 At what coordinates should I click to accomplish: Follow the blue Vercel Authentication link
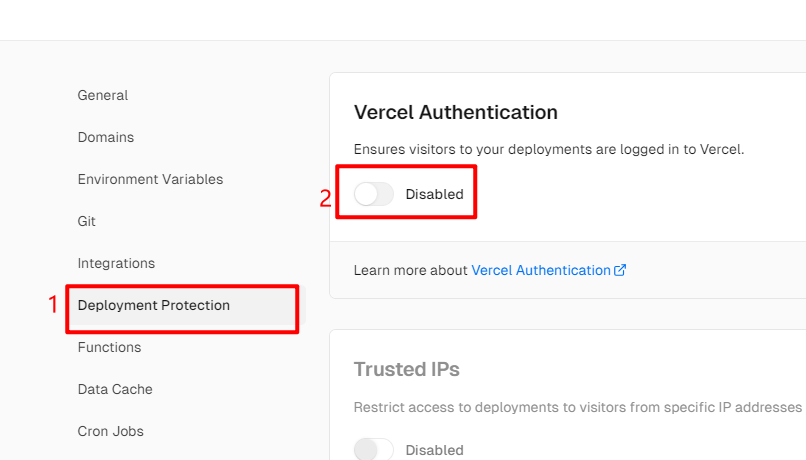coord(541,270)
